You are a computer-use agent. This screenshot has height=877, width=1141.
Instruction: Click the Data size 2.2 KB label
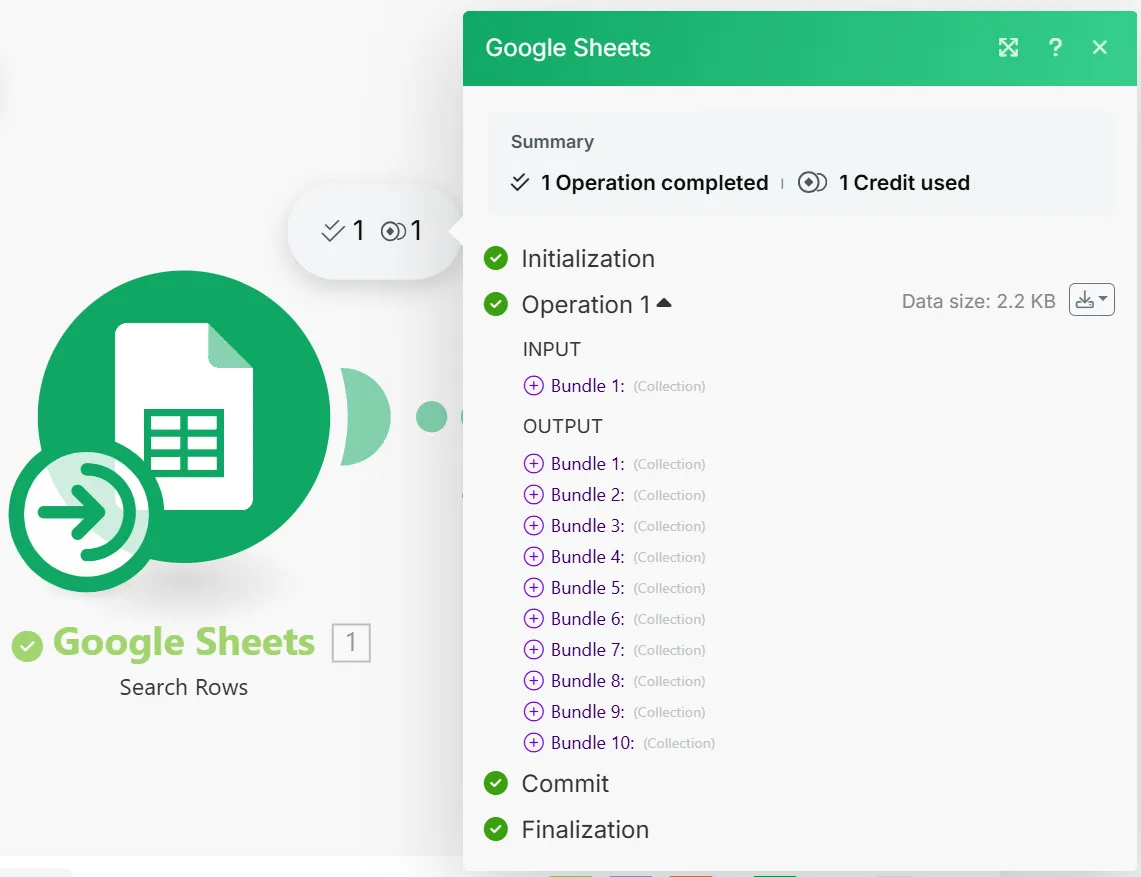coord(978,301)
